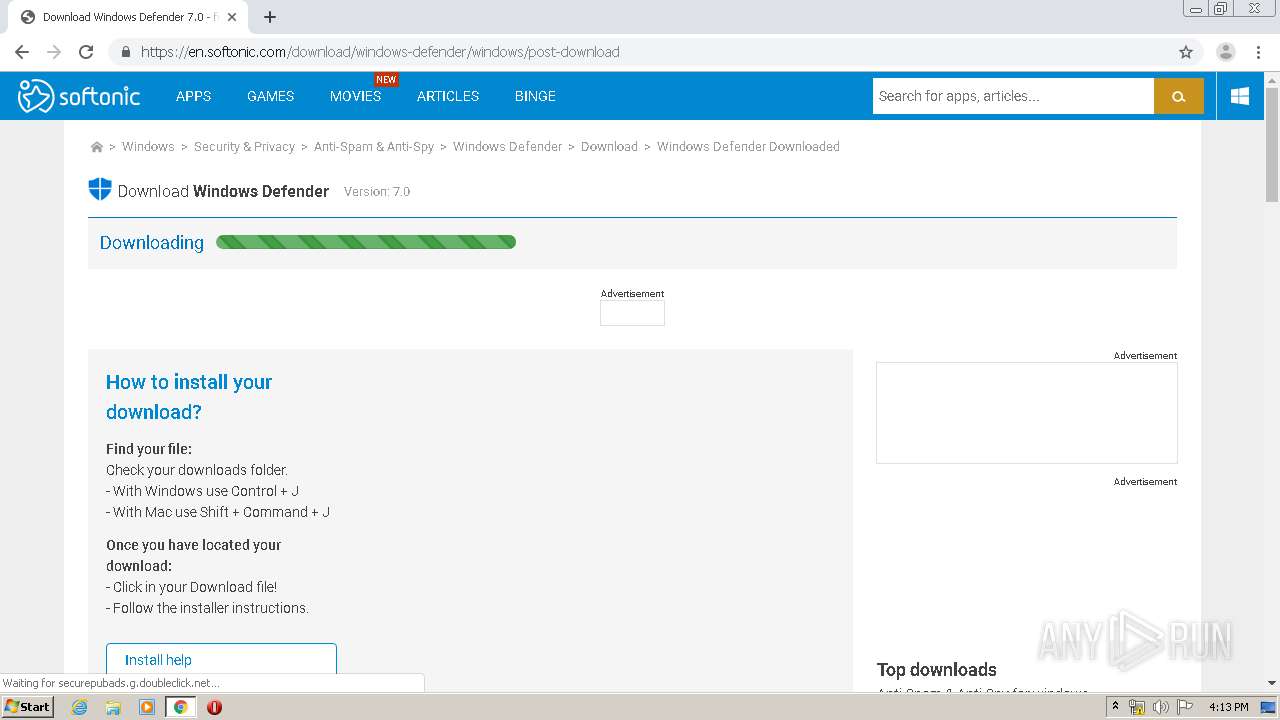
Task: Click the orange search magnifier button
Action: pos(1179,96)
